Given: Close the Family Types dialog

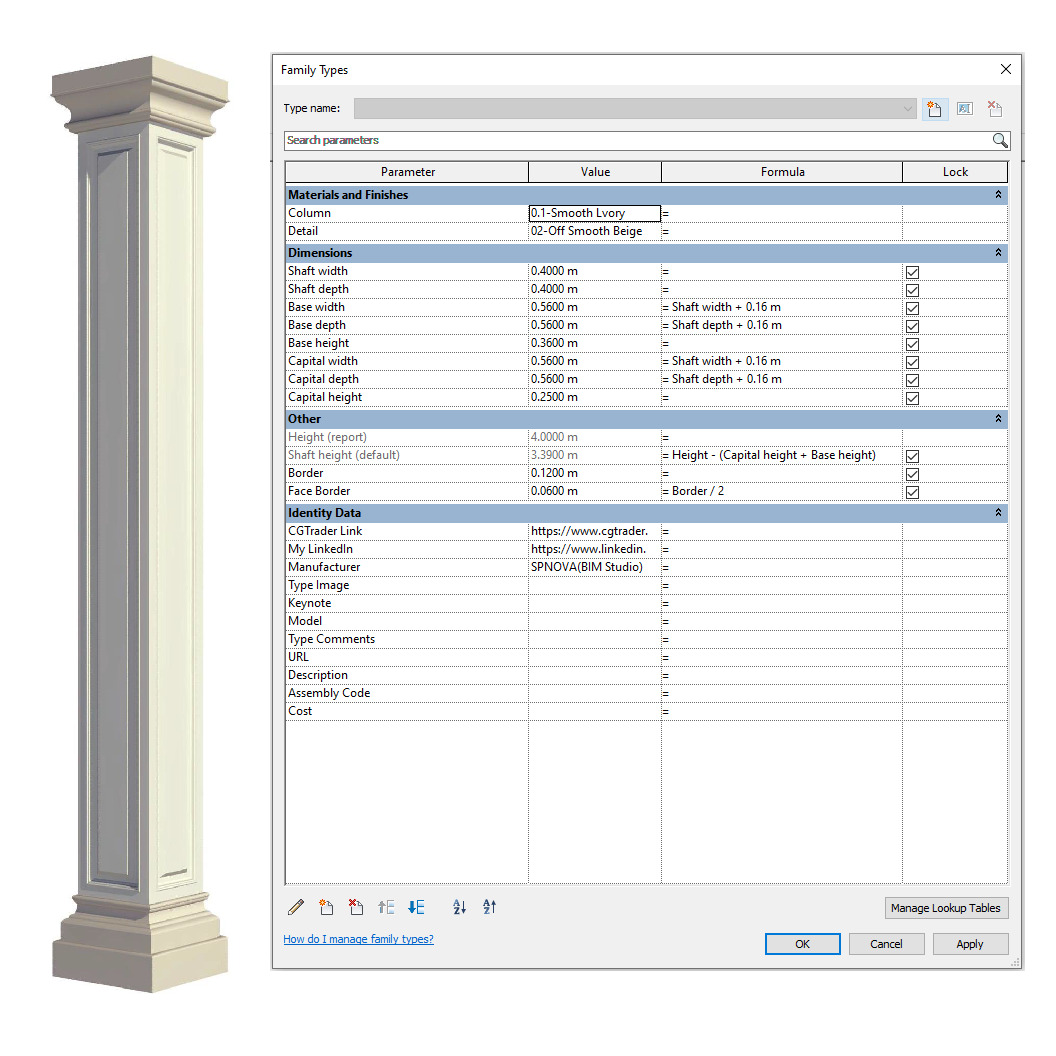Looking at the screenshot, I should (x=1005, y=69).
